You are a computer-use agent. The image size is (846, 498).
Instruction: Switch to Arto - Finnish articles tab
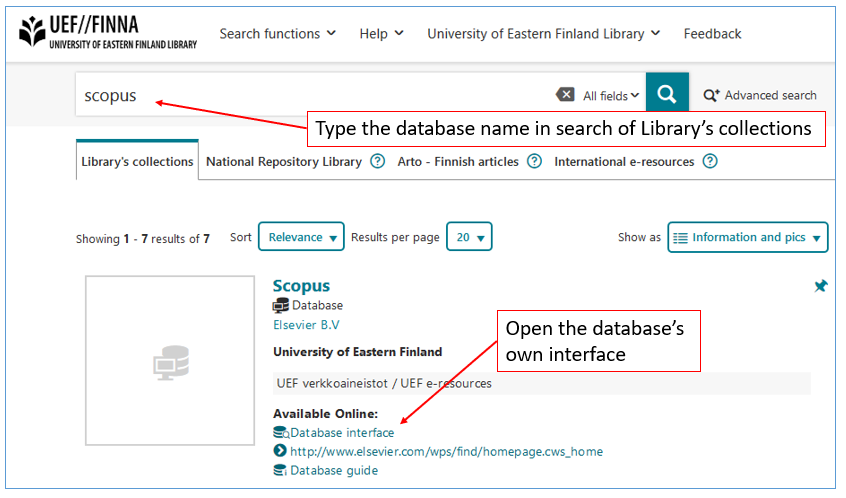[458, 161]
